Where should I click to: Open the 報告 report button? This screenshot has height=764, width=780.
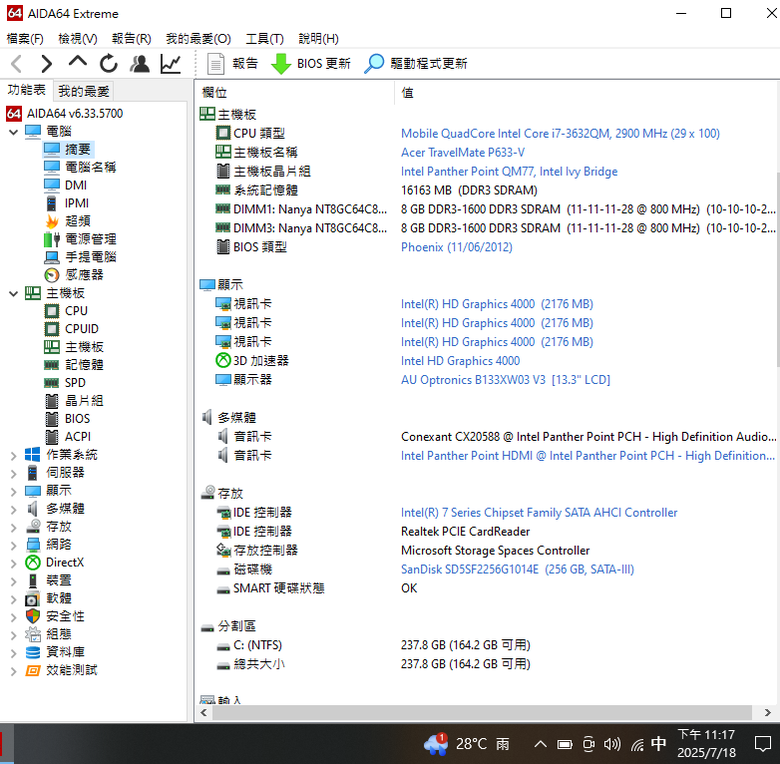[x=232, y=64]
